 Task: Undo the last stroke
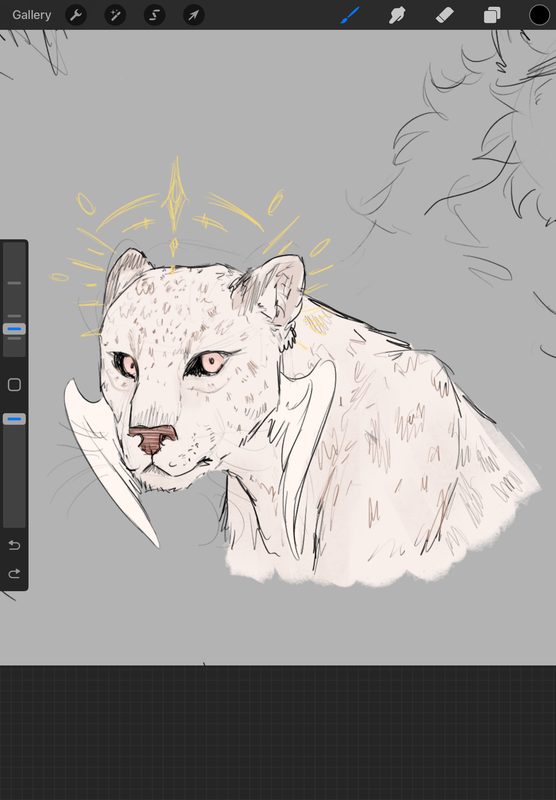14,545
